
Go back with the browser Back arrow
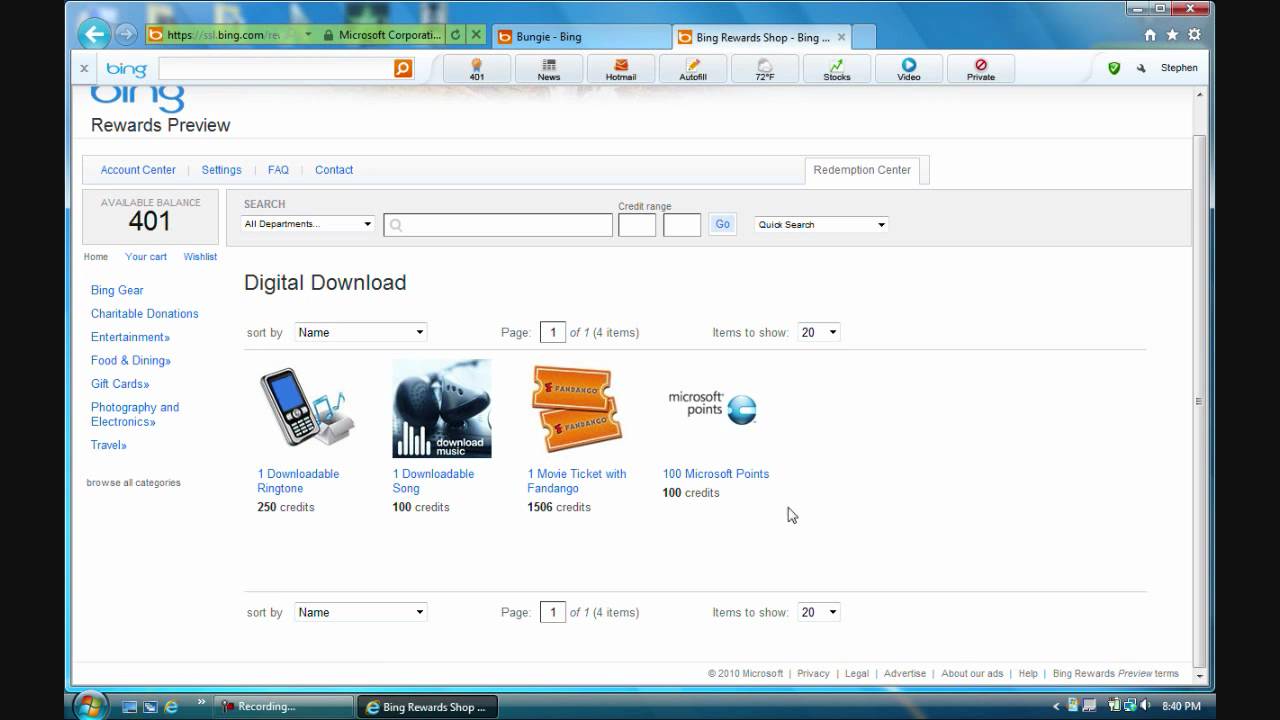94,35
